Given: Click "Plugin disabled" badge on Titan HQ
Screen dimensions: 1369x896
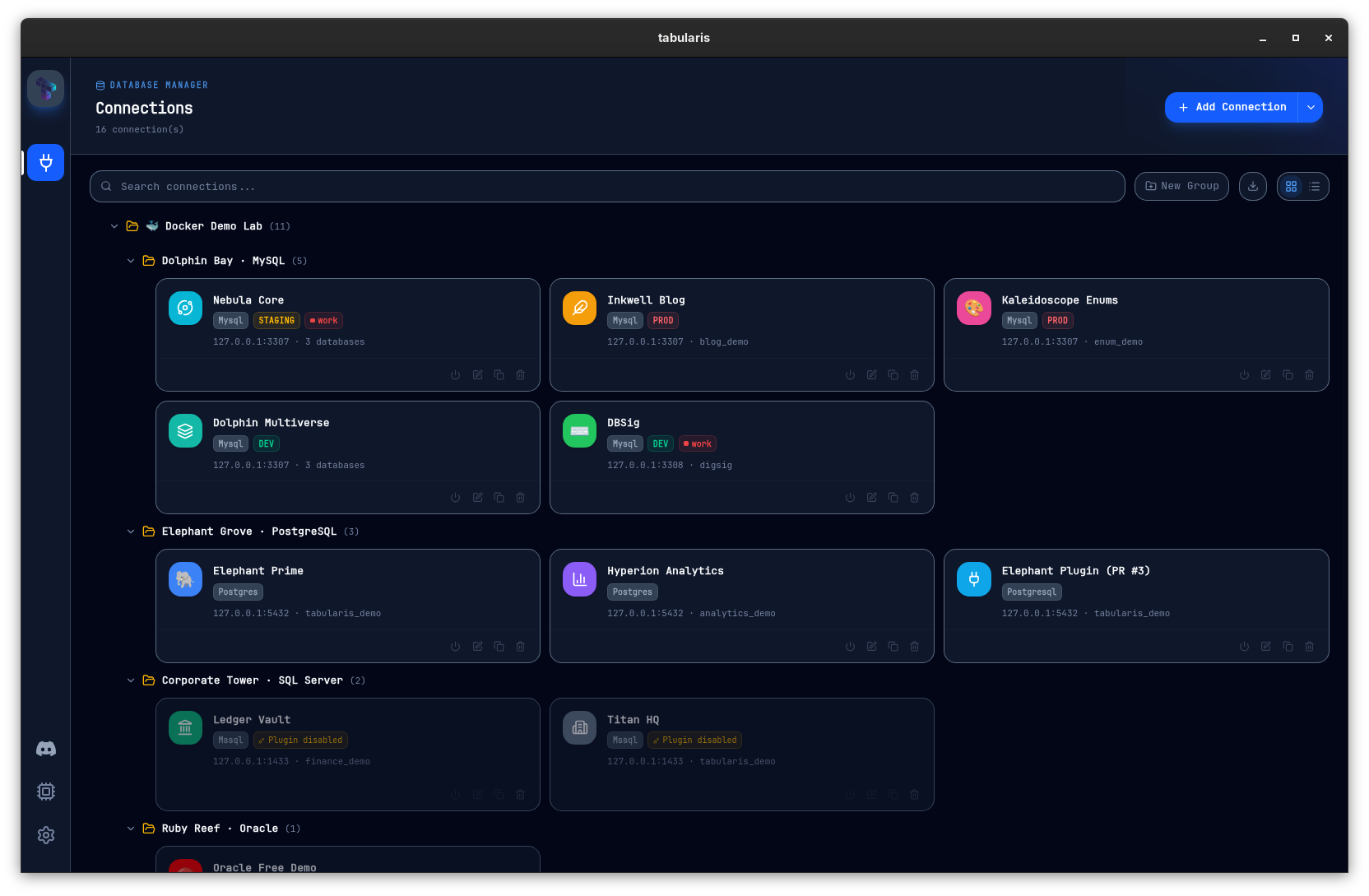Looking at the screenshot, I should (x=695, y=740).
